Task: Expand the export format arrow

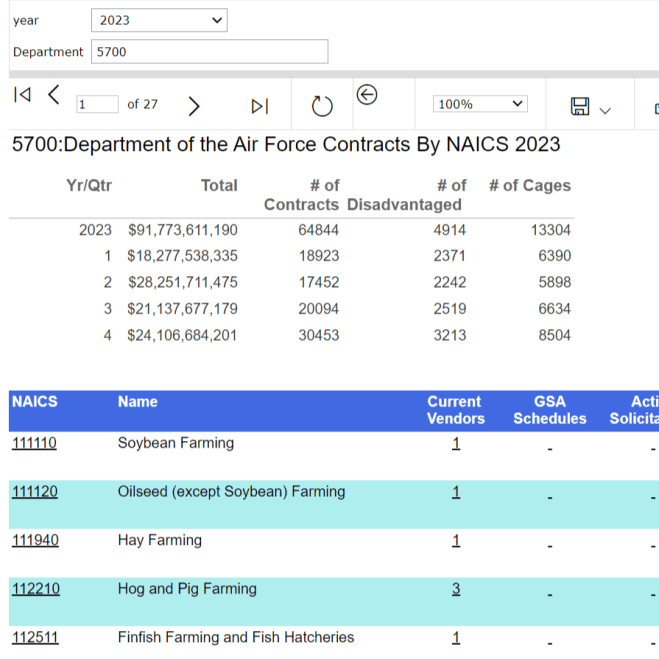Action: 605,111
